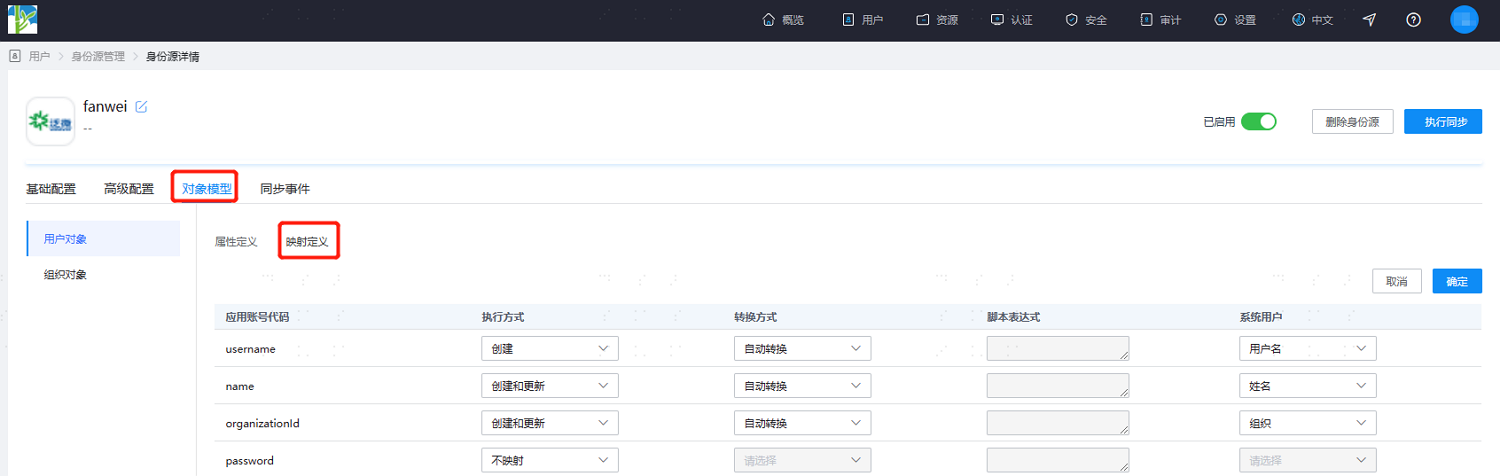Click the 脚本表达式 column header

[x=1014, y=317]
